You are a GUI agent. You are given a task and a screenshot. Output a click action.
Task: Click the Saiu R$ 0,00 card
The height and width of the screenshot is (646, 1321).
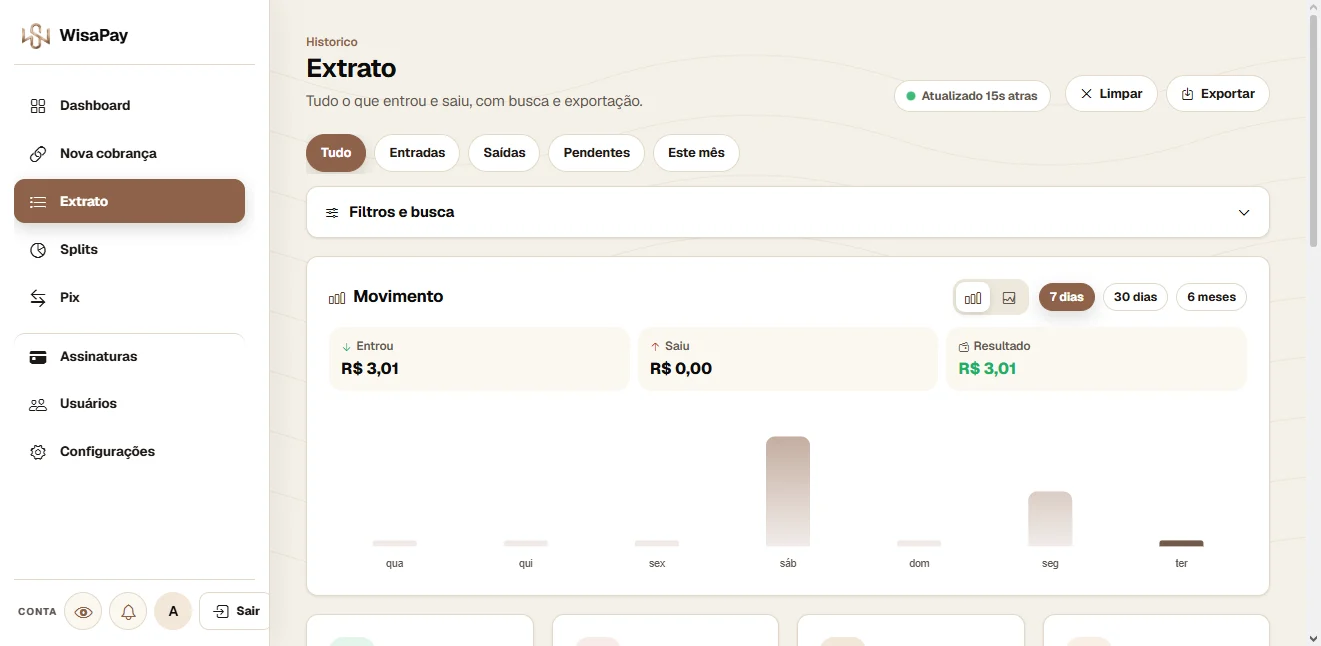point(788,358)
